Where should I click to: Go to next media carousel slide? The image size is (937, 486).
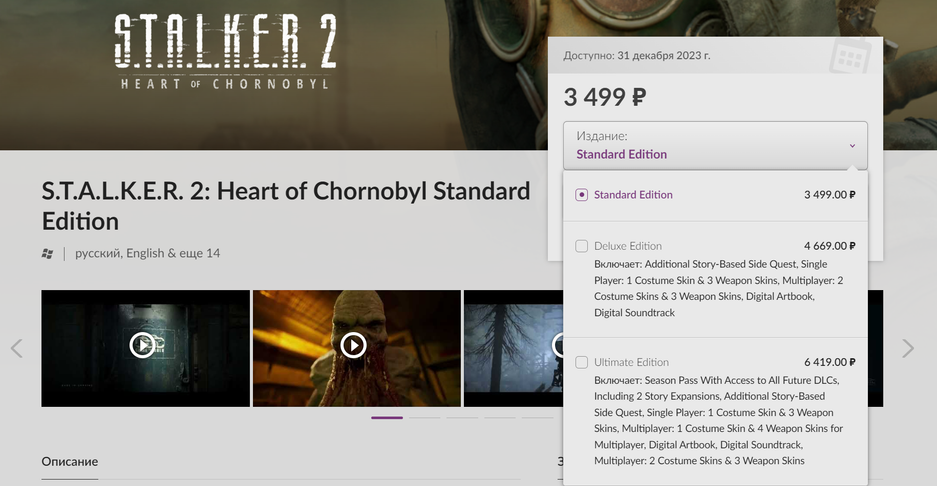click(907, 348)
